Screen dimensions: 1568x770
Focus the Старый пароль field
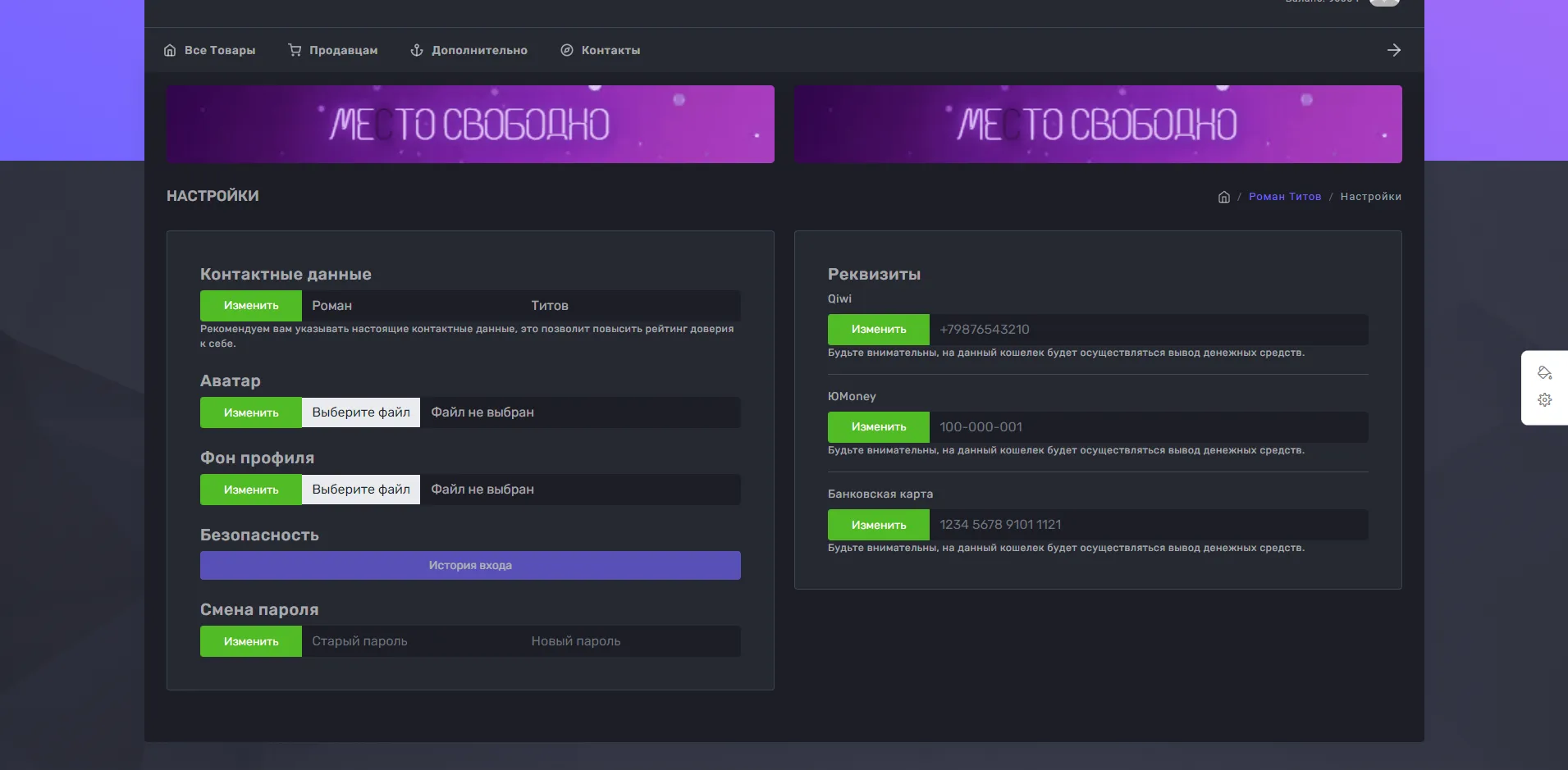(x=410, y=641)
